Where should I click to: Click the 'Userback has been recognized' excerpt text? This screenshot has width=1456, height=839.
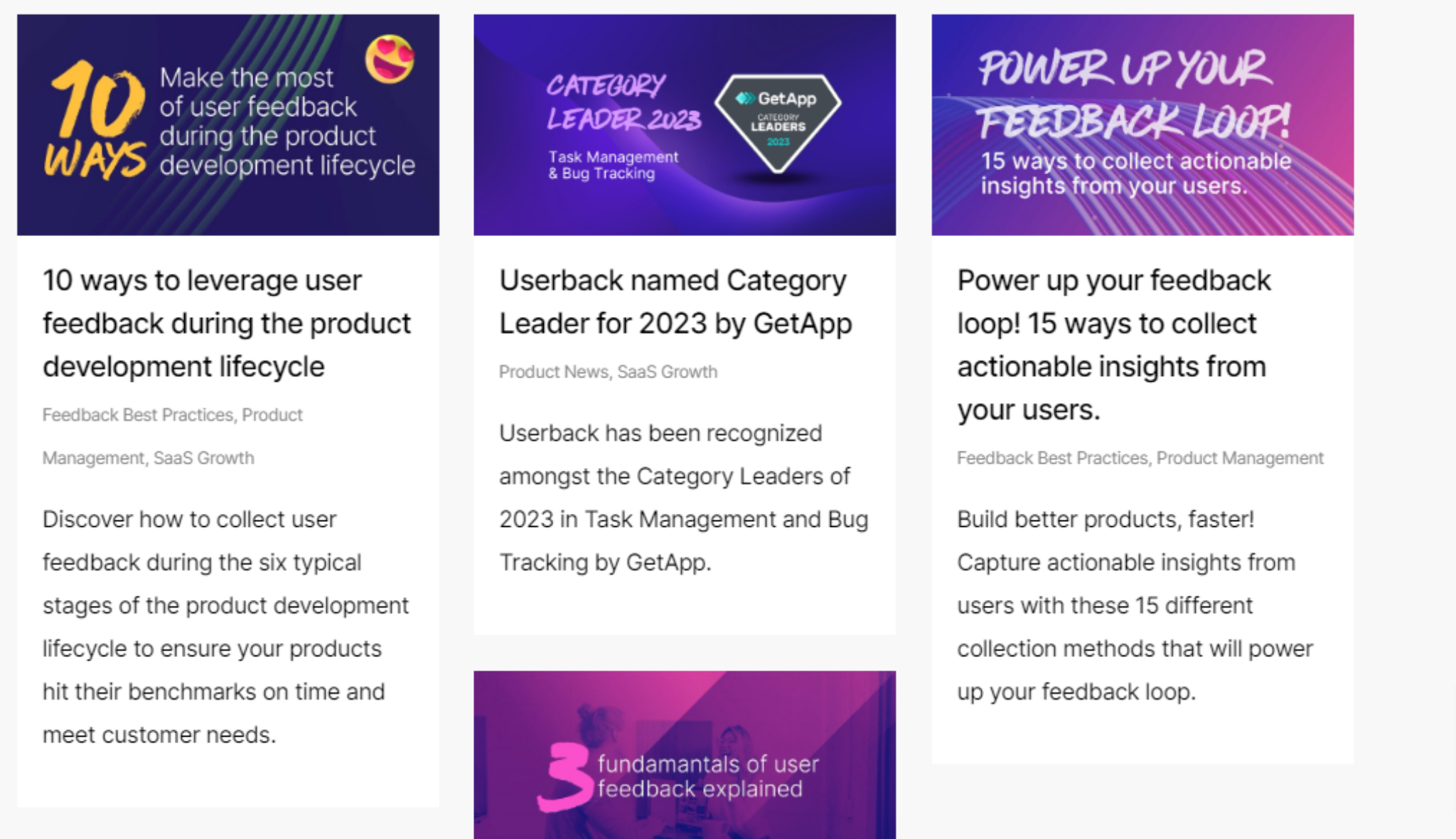pyautogui.click(x=684, y=498)
